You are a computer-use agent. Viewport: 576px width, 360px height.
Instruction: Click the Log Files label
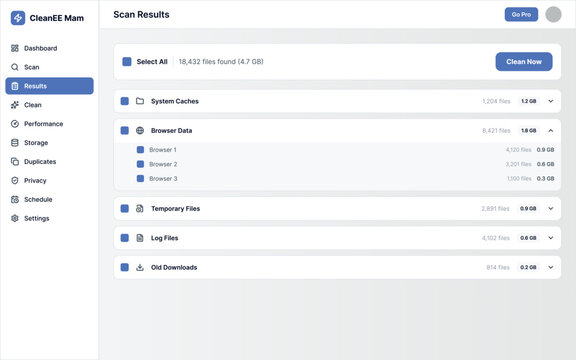(x=165, y=238)
